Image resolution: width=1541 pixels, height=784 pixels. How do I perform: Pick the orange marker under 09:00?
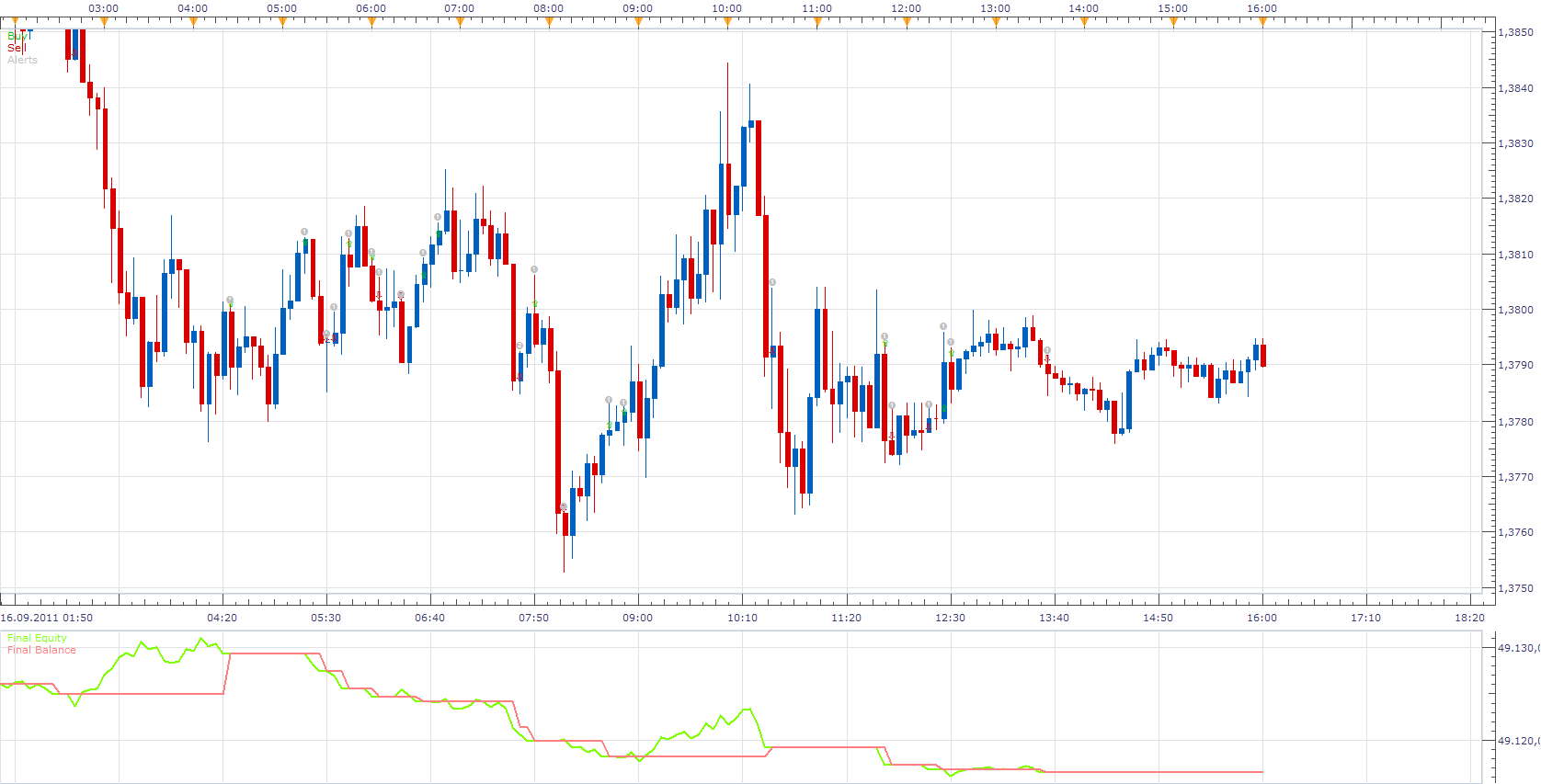pos(638,22)
